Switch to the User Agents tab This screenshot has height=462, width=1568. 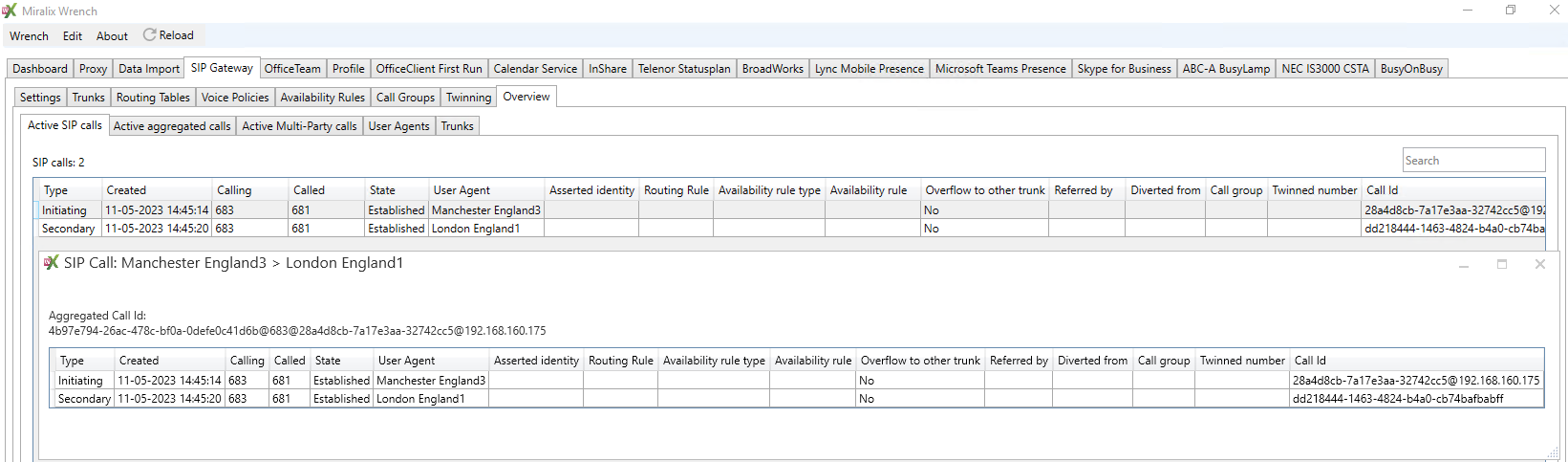click(398, 126)
